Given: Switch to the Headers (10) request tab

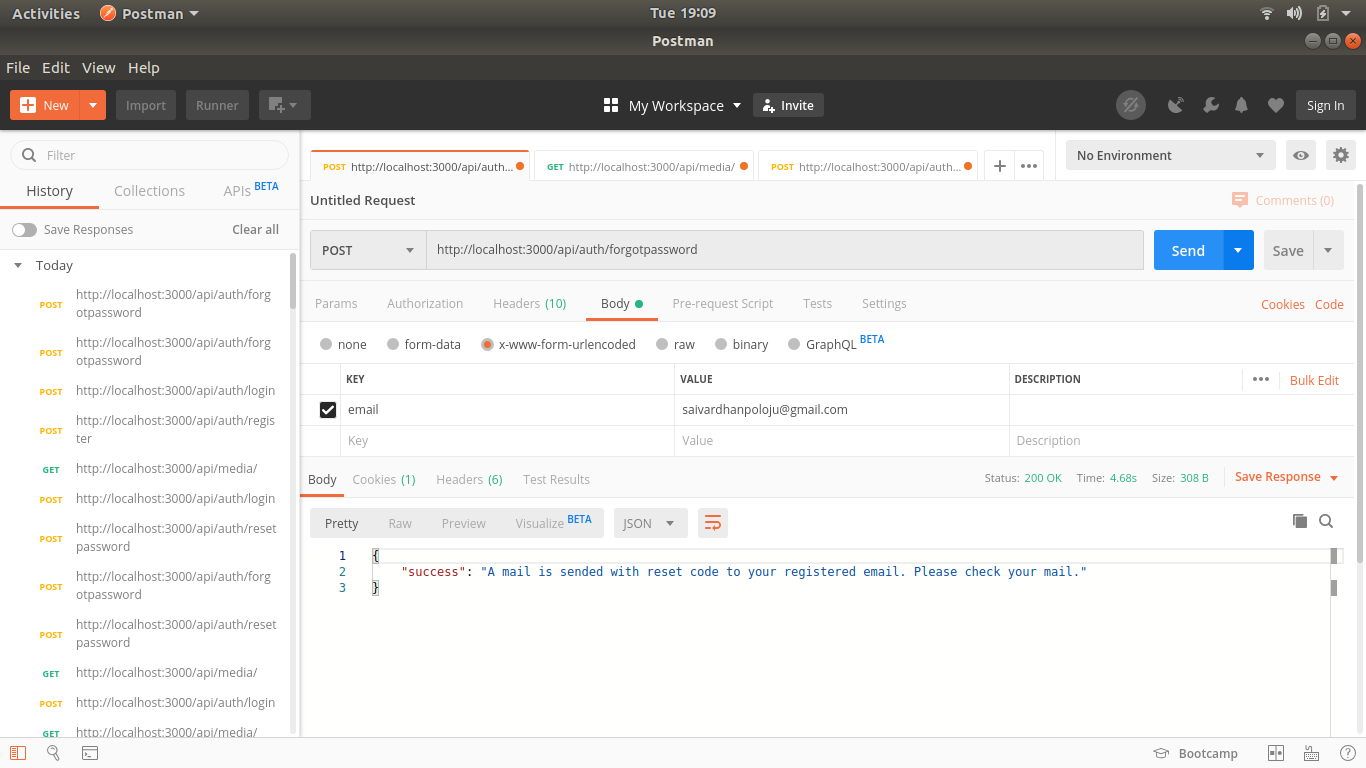Looking at the screenshot, I should [x=529, y=303].
